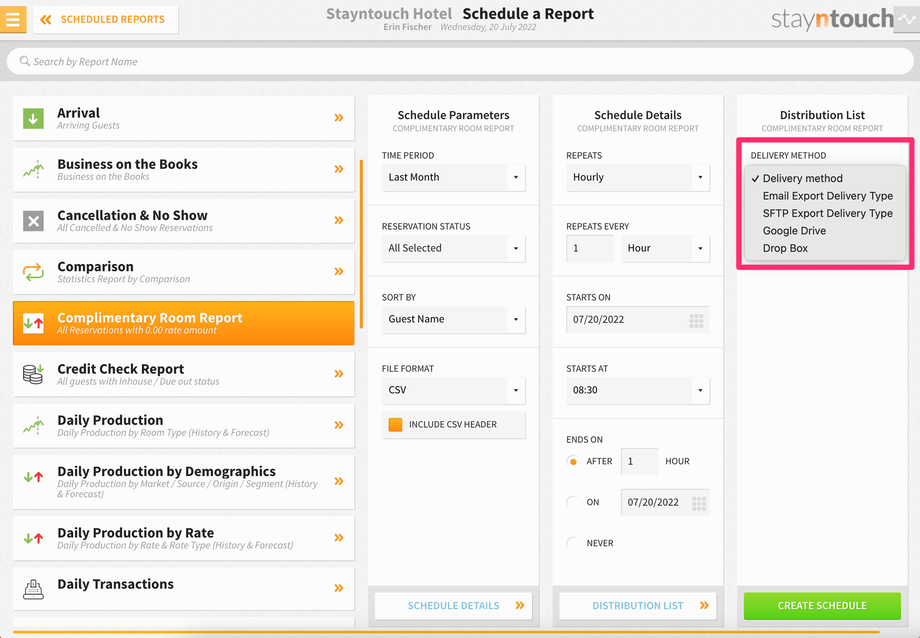Open the Repeats Hourly dropdown
The height and width of the screenshot is (638, 920).
pyautogui.click(x=638, y=177)
